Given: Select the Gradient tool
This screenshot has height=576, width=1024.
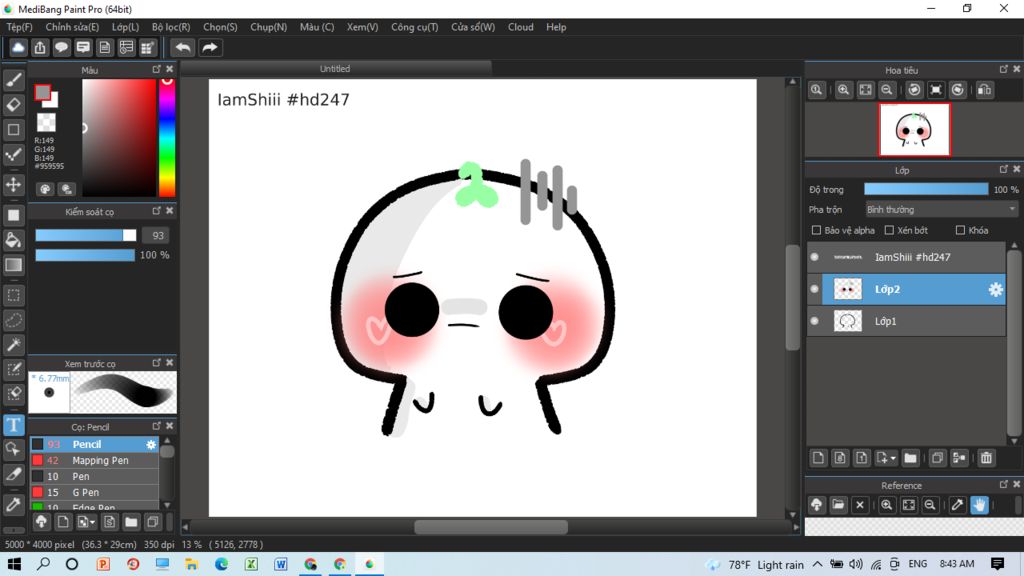Looking at the screenshot, I should pos(14,264).
